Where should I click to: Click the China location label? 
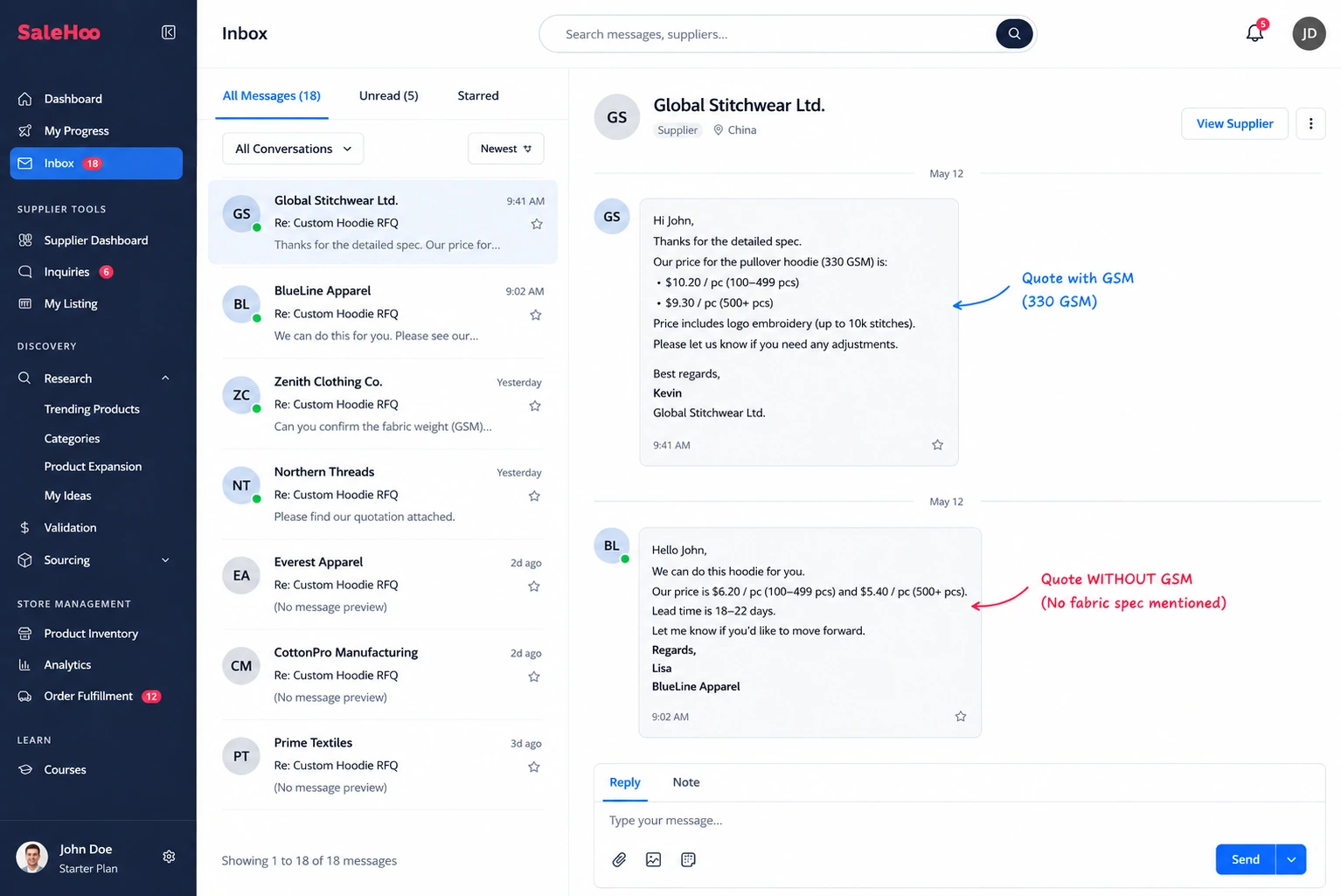[735, 130]
